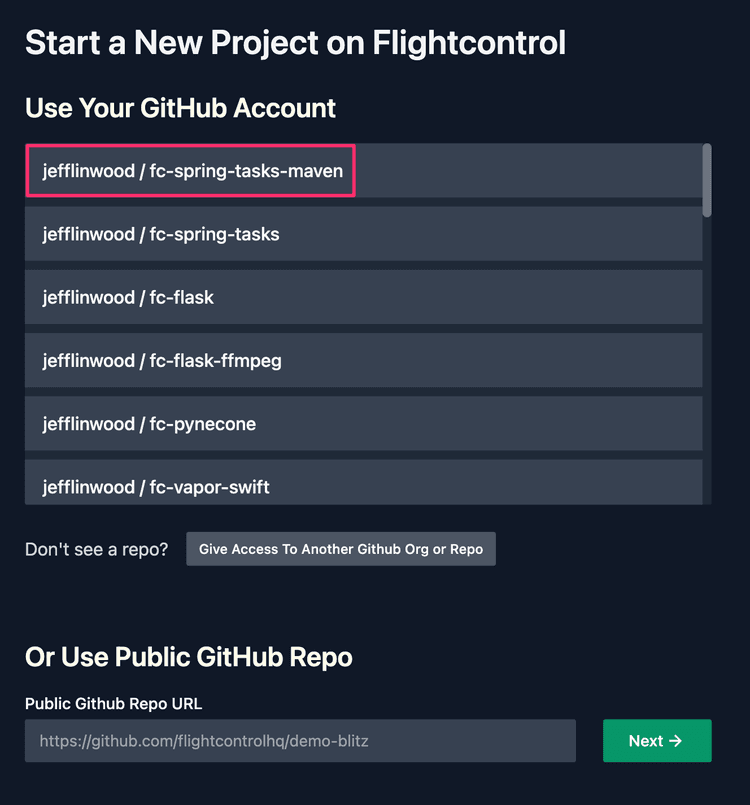Select the highlighted fc-spring-tasks-maven repository
The width and height of the screenshot is (750, 805).
pos(190,171)
